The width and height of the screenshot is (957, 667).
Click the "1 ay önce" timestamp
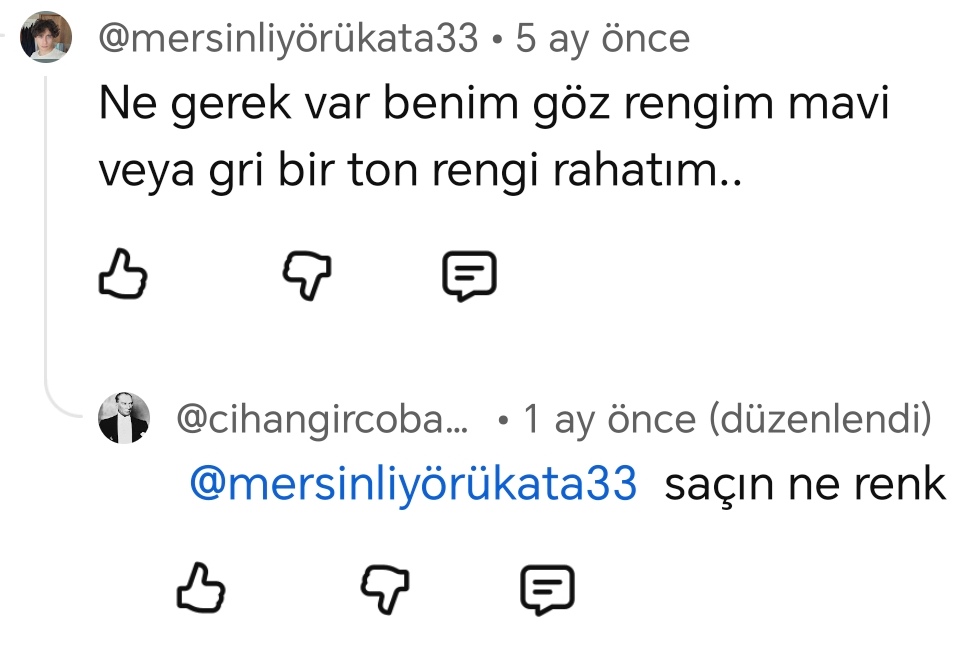609,420
